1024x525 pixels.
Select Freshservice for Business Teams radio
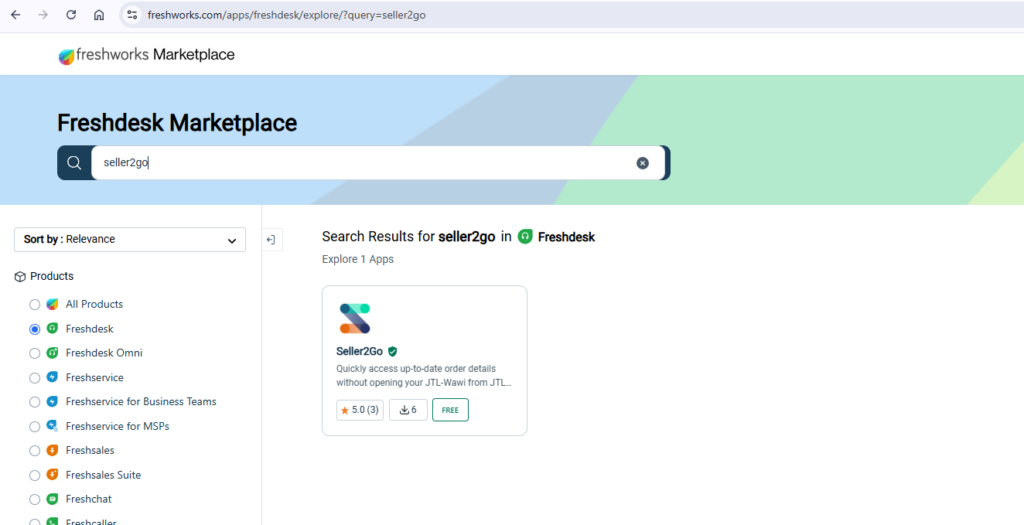(35, 402)
